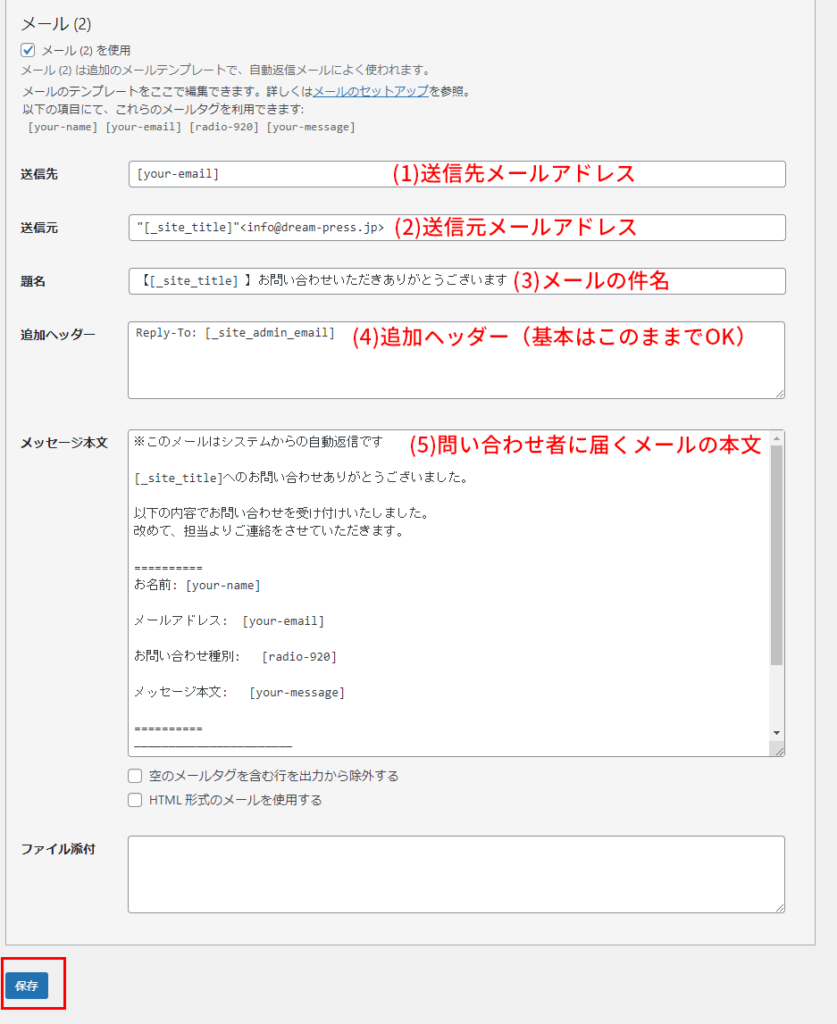Click the message body scrollbar up arrow

pos(777,438)
